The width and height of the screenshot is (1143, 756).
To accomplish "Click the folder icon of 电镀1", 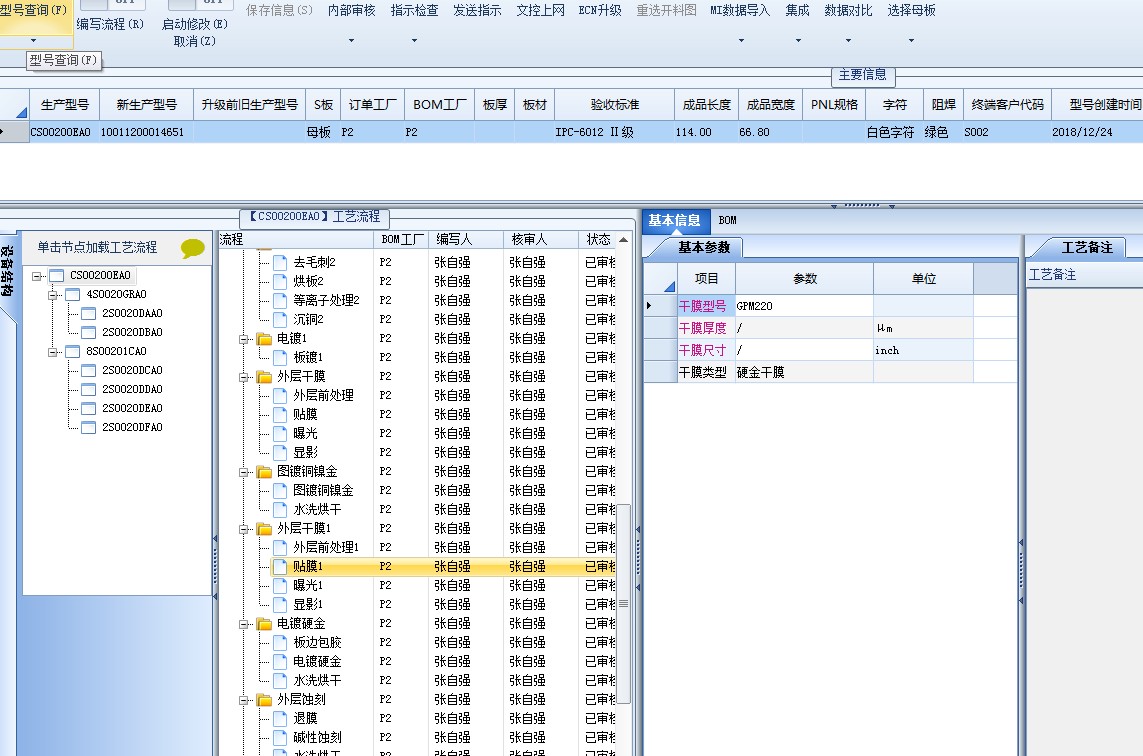I will click(x=265, y=338).
